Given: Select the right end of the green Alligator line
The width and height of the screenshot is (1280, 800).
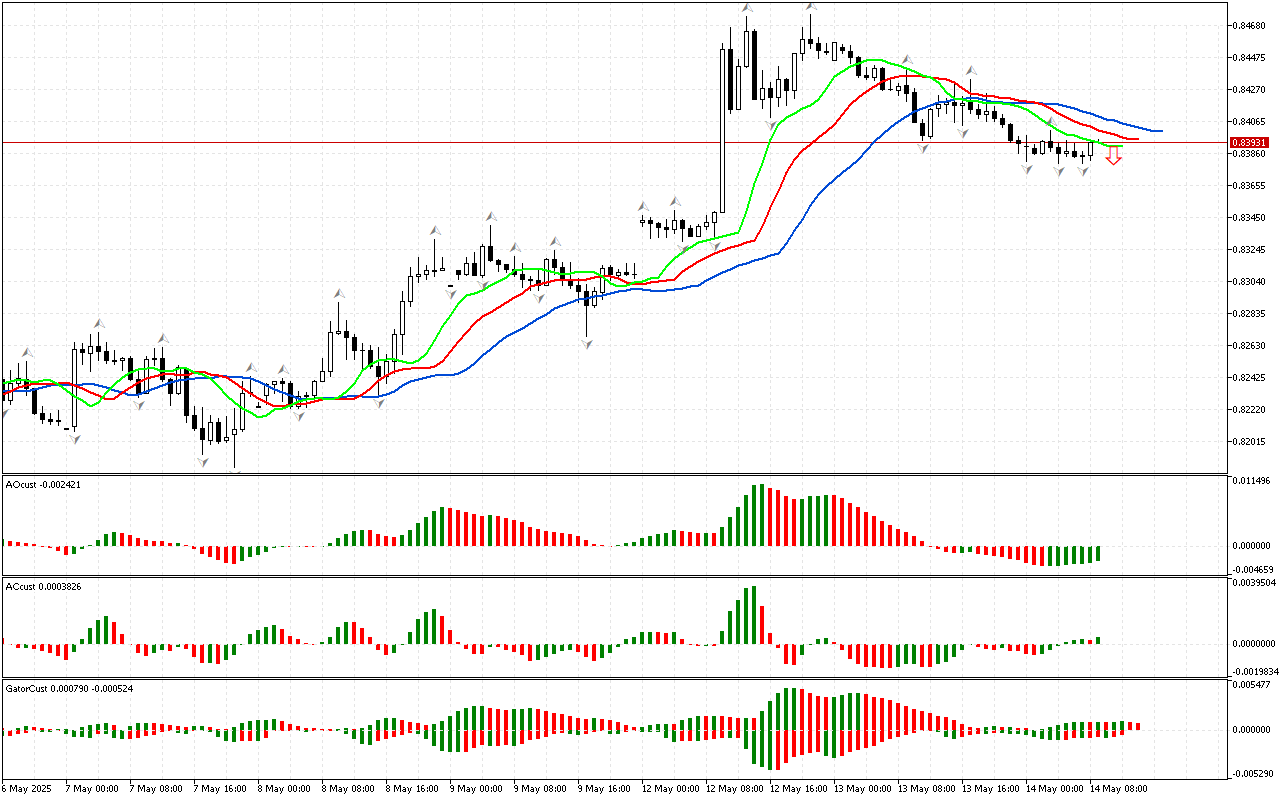Looking at the screenshot, I should pos(1120,146).
